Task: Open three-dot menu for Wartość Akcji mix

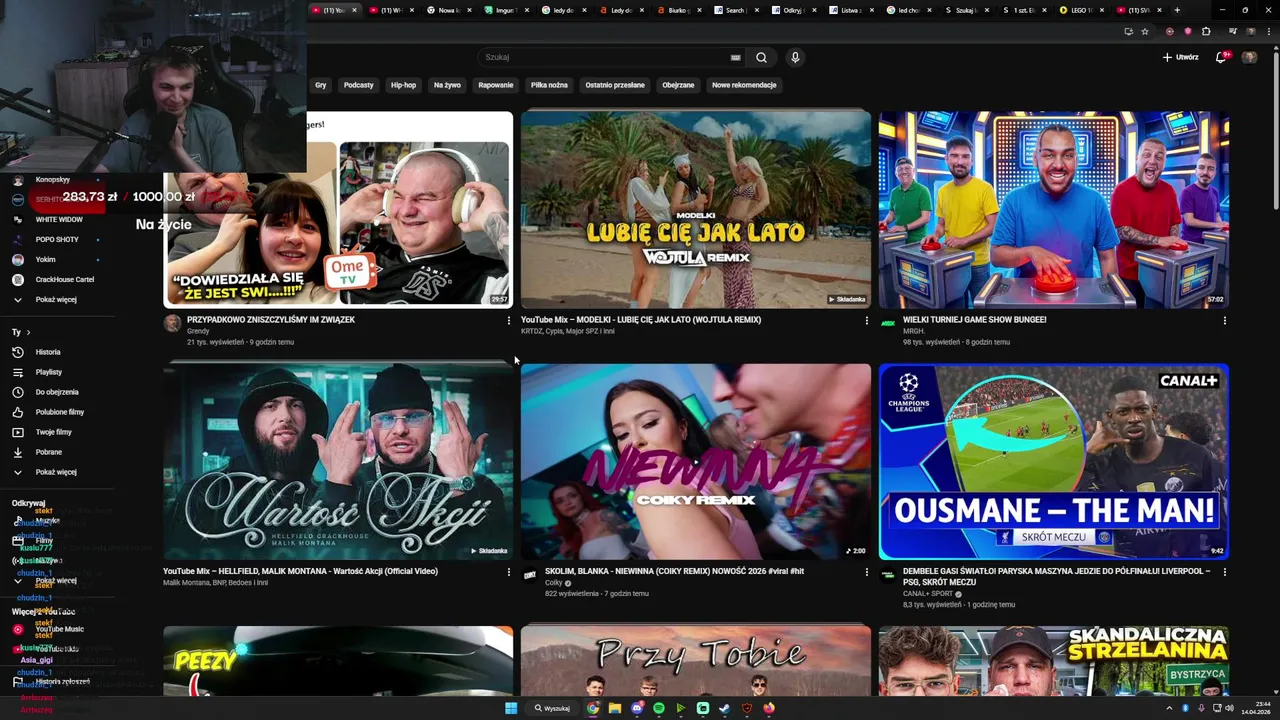Action: (508, 572)
